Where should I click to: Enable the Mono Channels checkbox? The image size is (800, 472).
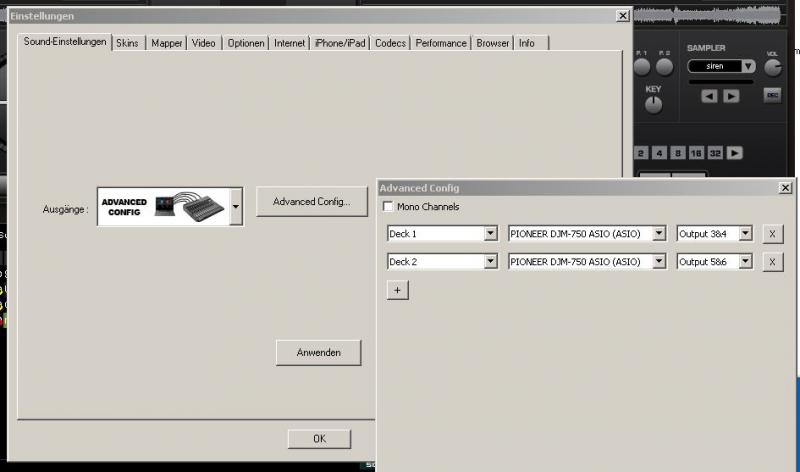(x=388, y=207)
